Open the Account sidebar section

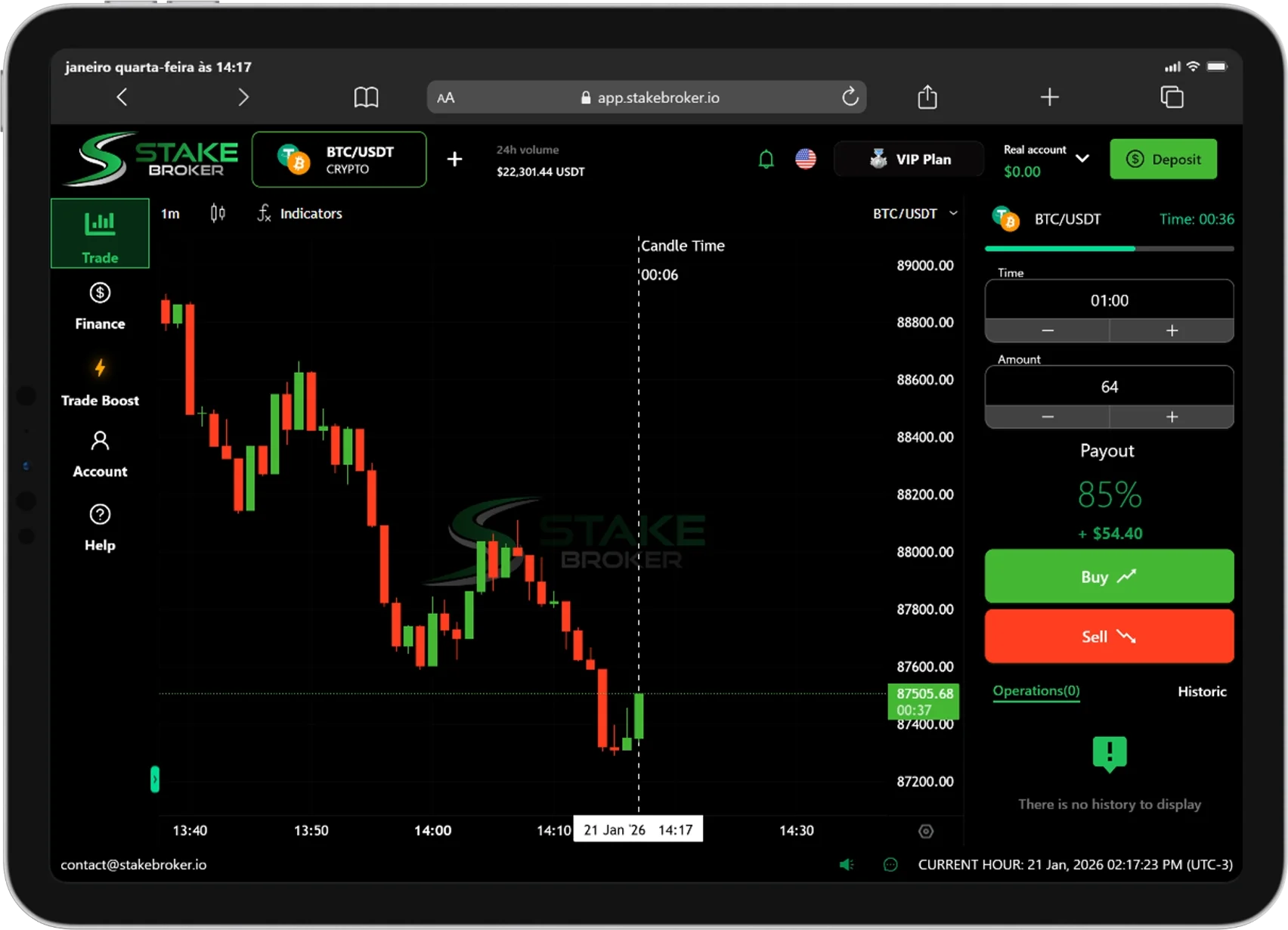click(100, 454)
